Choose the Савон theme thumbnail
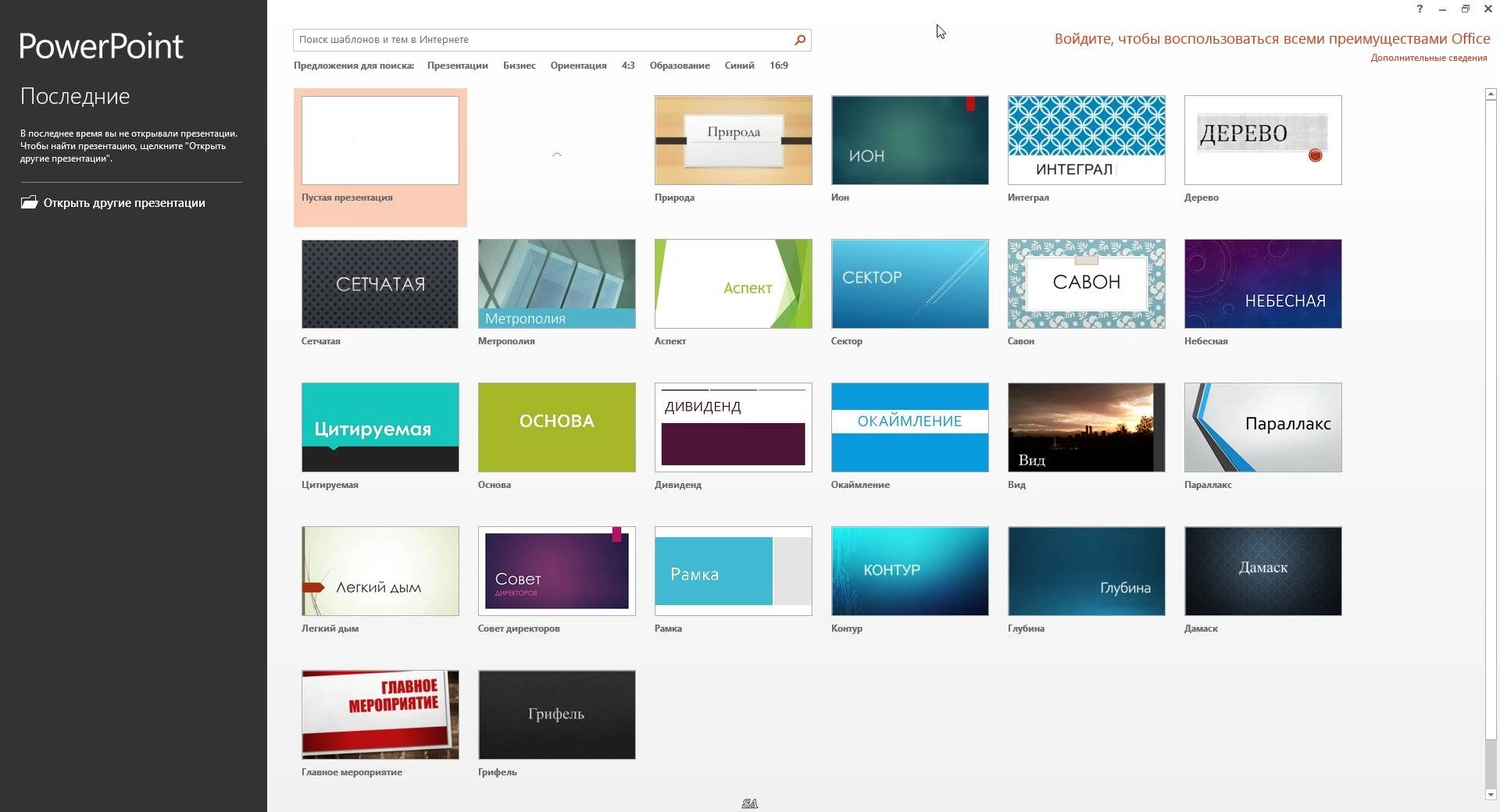The width and height of the screenshot is (1500, 812). coord(1087,284)
